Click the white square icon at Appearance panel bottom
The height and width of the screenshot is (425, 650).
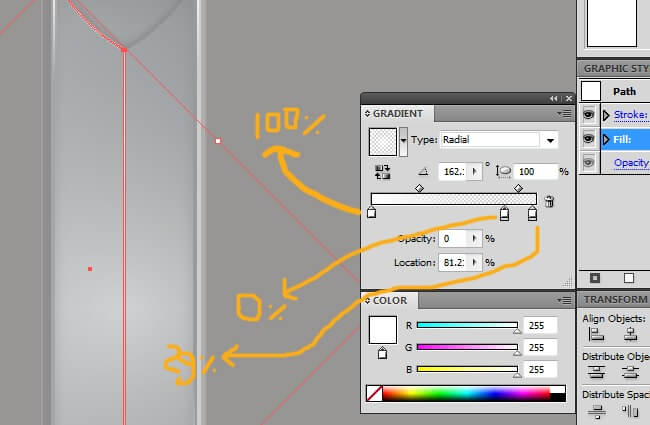pos(629,278)
